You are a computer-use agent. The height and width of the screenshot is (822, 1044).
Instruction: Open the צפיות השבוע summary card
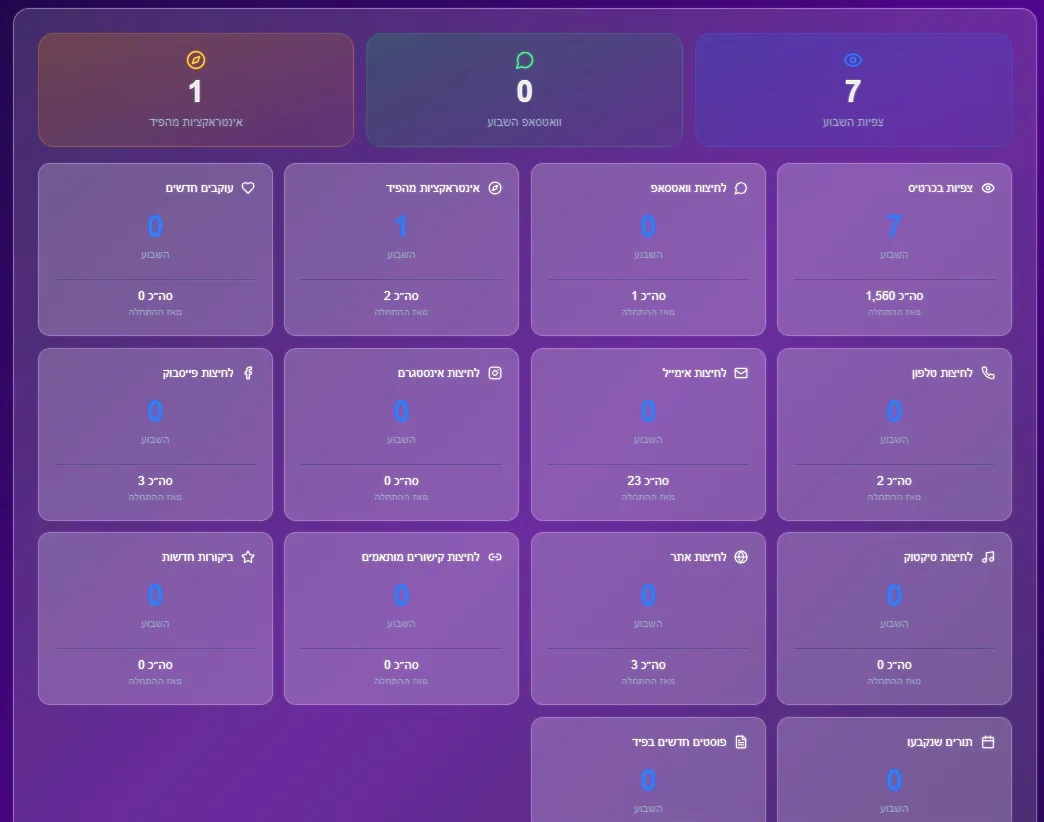[853, 90]
